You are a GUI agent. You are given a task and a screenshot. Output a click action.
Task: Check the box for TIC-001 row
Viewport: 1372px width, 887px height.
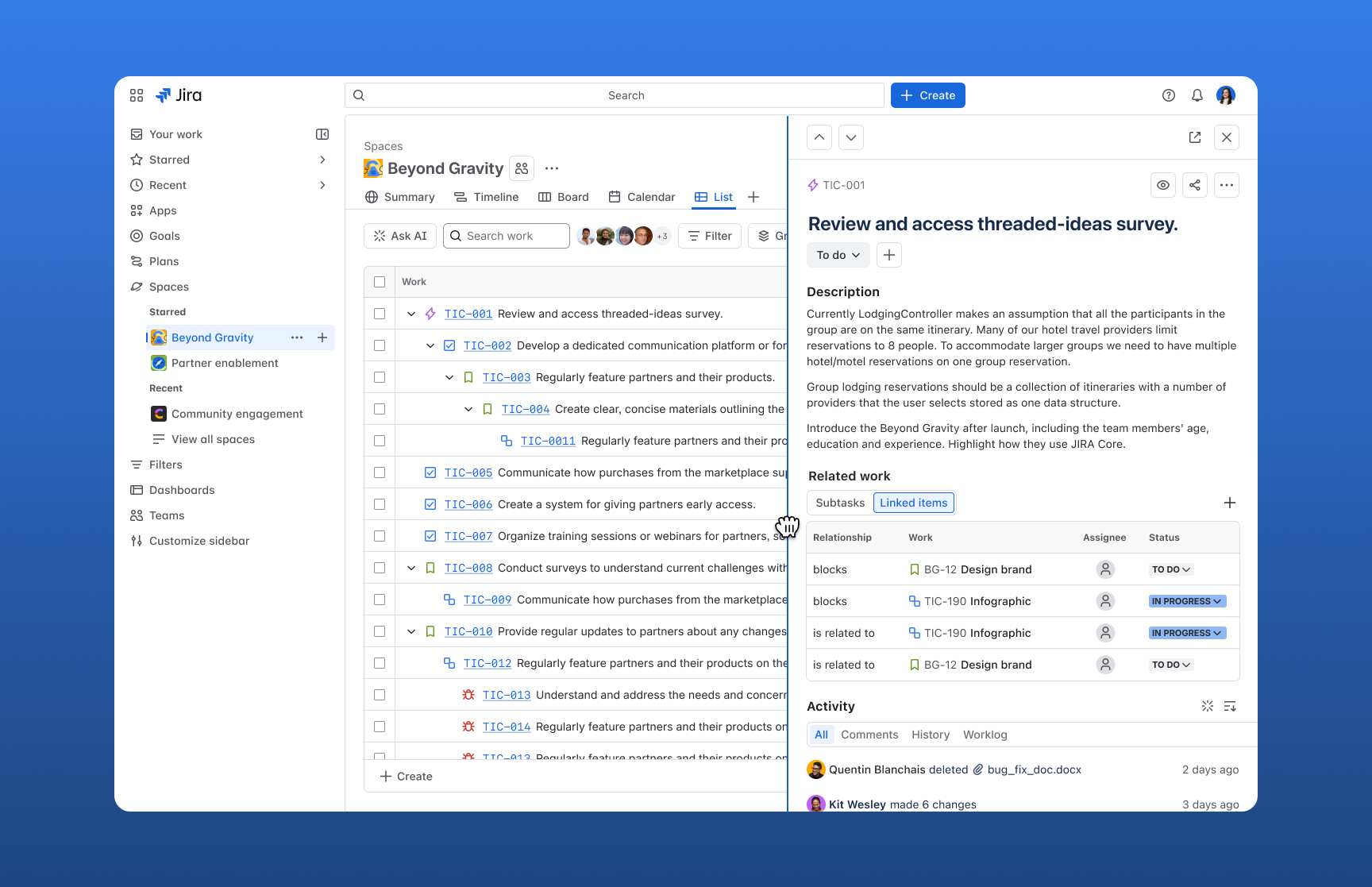coord(380,314)
